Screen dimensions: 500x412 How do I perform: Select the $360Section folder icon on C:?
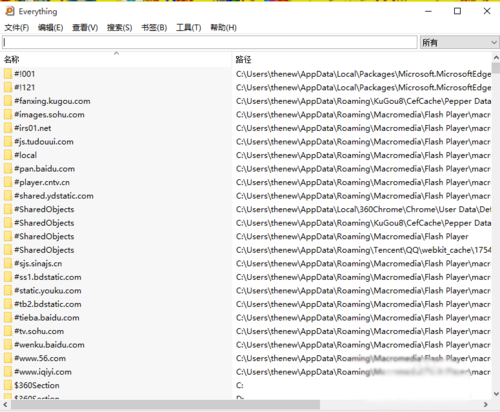8,385
